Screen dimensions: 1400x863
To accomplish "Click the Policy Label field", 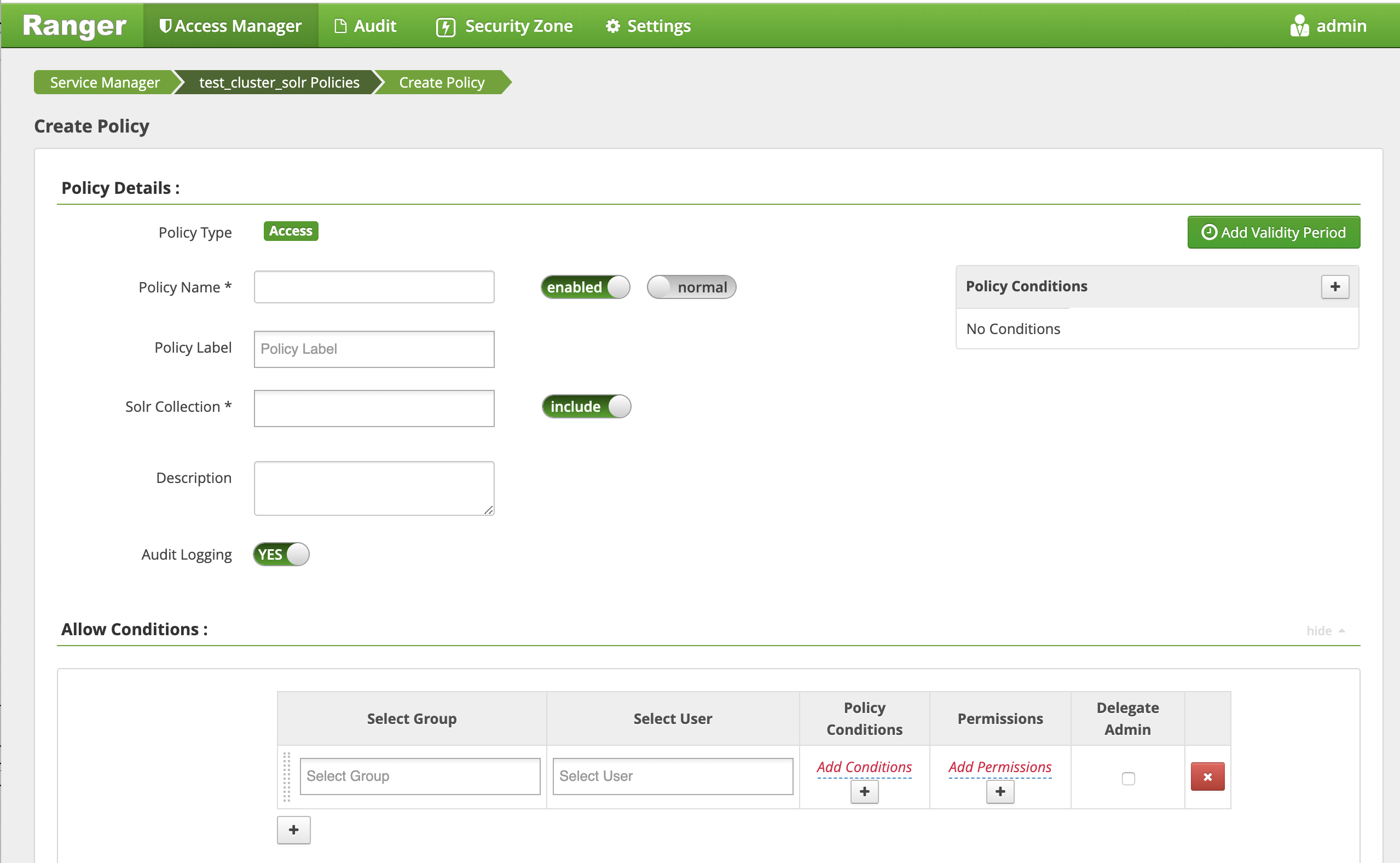I will pyautogui.click(x=374, y=349).
